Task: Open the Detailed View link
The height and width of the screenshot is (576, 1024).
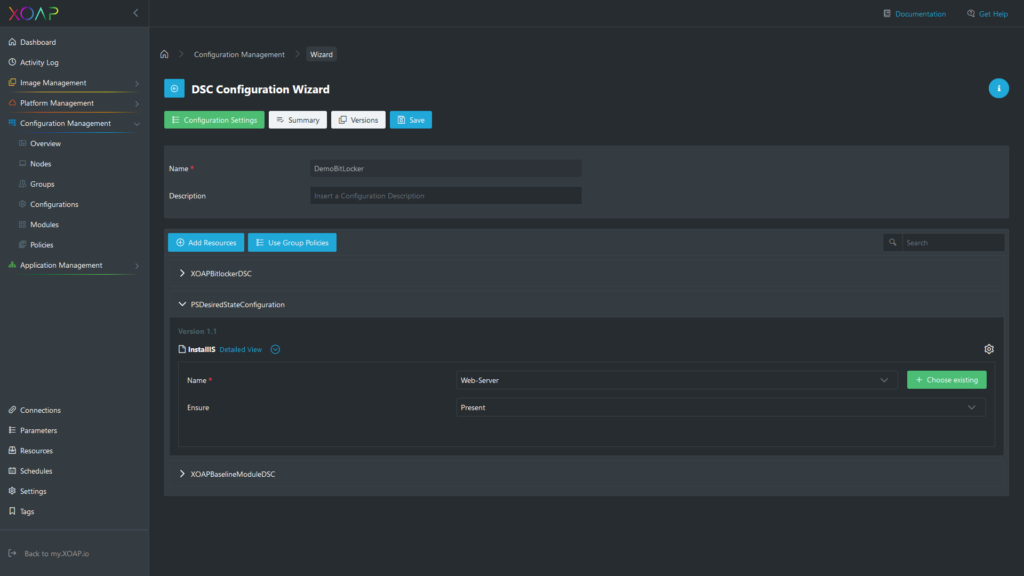Action: (240, 349)
